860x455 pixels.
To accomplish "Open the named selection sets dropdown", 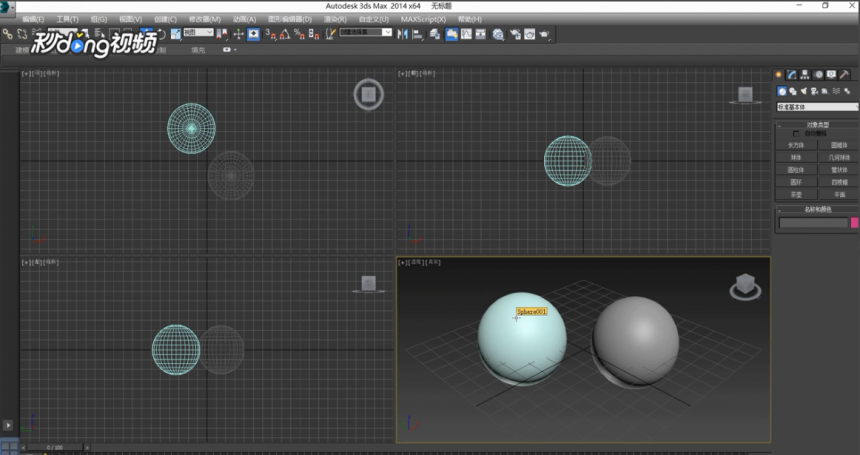I will click(366, 32).
